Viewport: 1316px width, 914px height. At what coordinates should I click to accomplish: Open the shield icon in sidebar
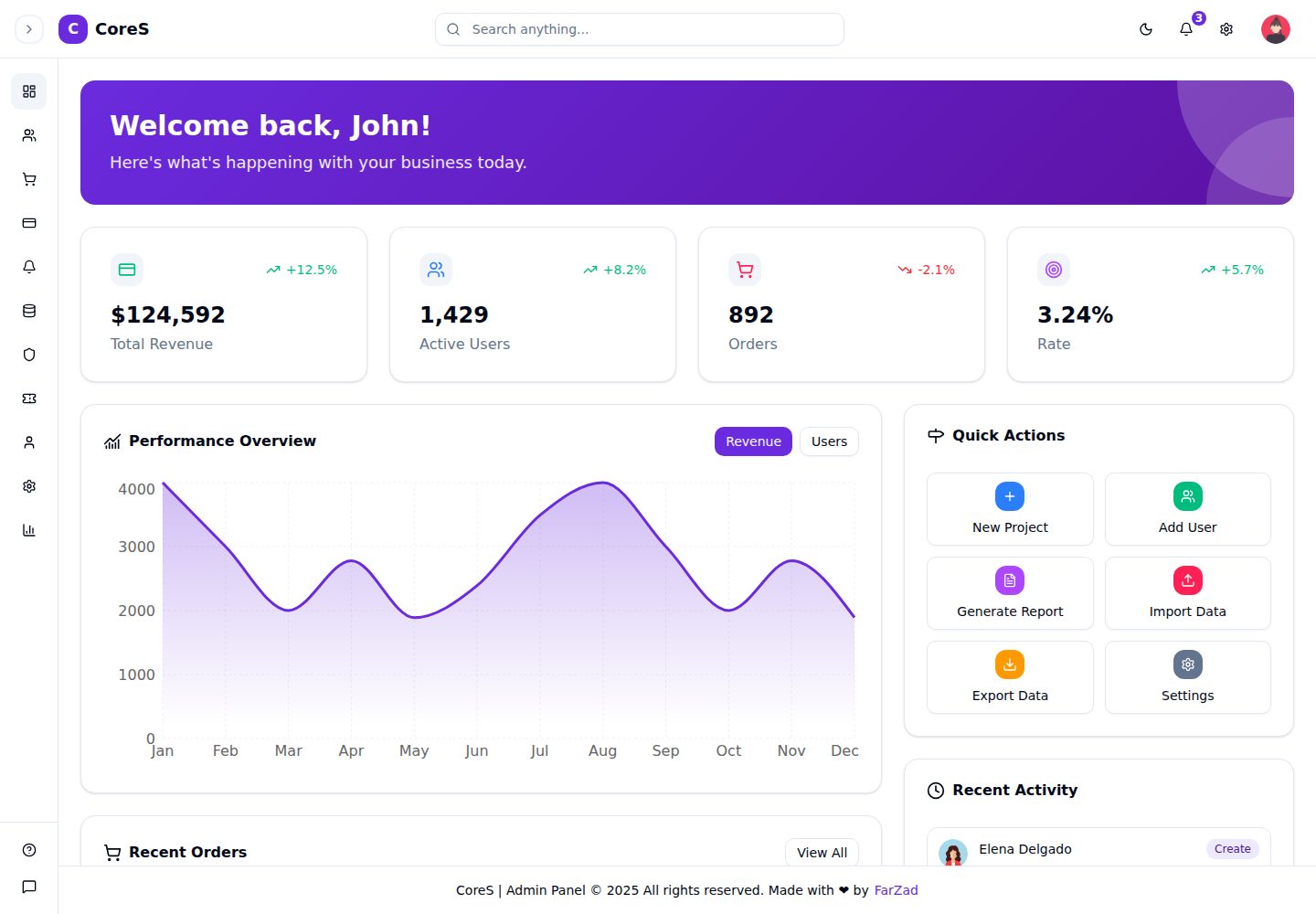tap(29, 355)
